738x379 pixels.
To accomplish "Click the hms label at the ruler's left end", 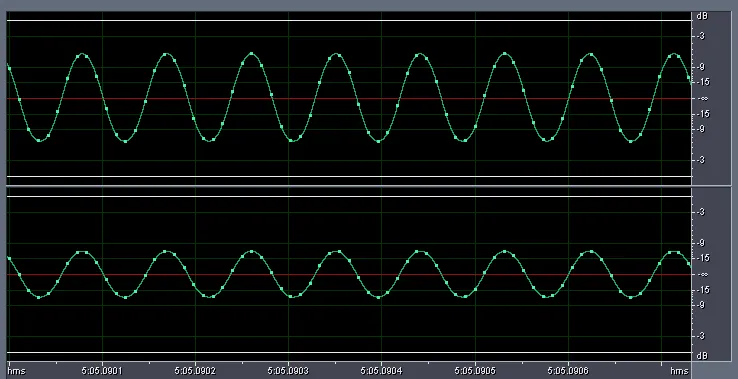I will click(16, 371).
